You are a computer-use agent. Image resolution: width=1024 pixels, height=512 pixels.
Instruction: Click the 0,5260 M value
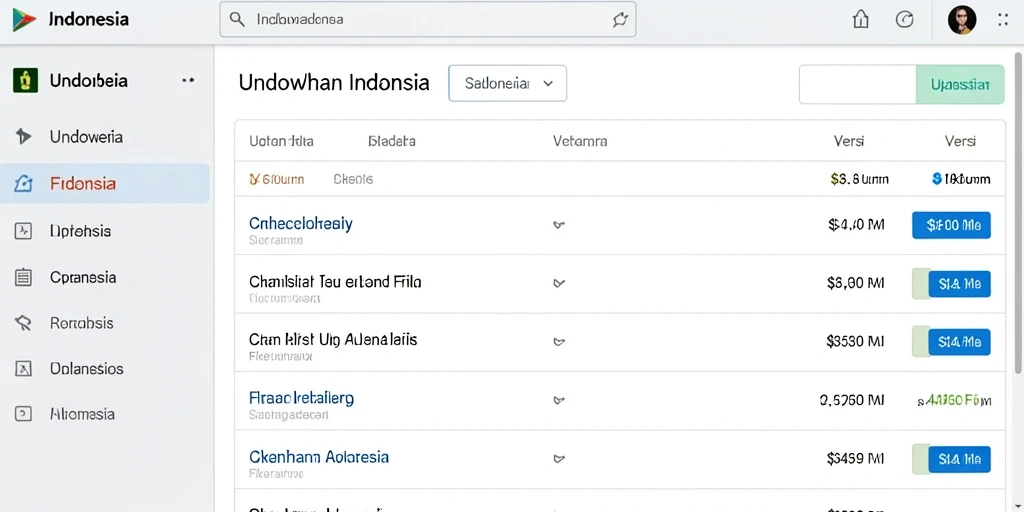(852, 400)
